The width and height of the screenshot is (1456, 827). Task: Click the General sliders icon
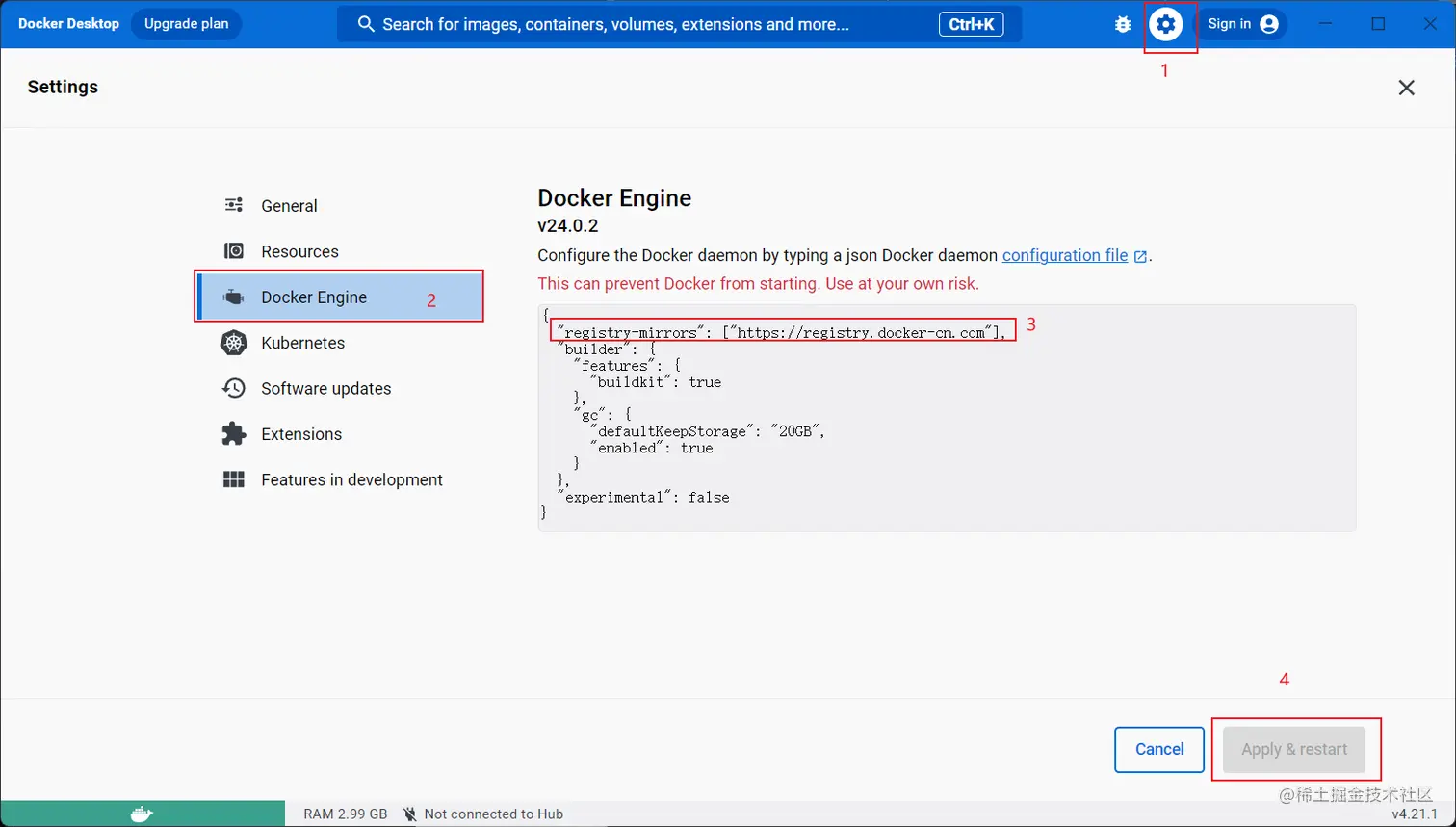(234, 205)
